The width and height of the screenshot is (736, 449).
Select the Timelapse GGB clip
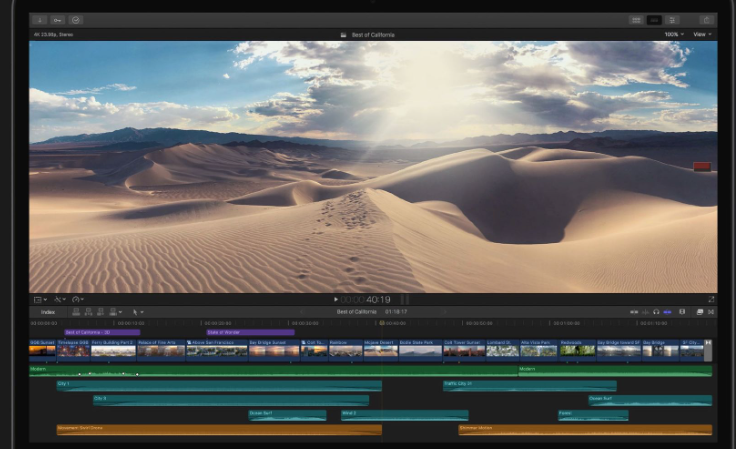[73, 350]
